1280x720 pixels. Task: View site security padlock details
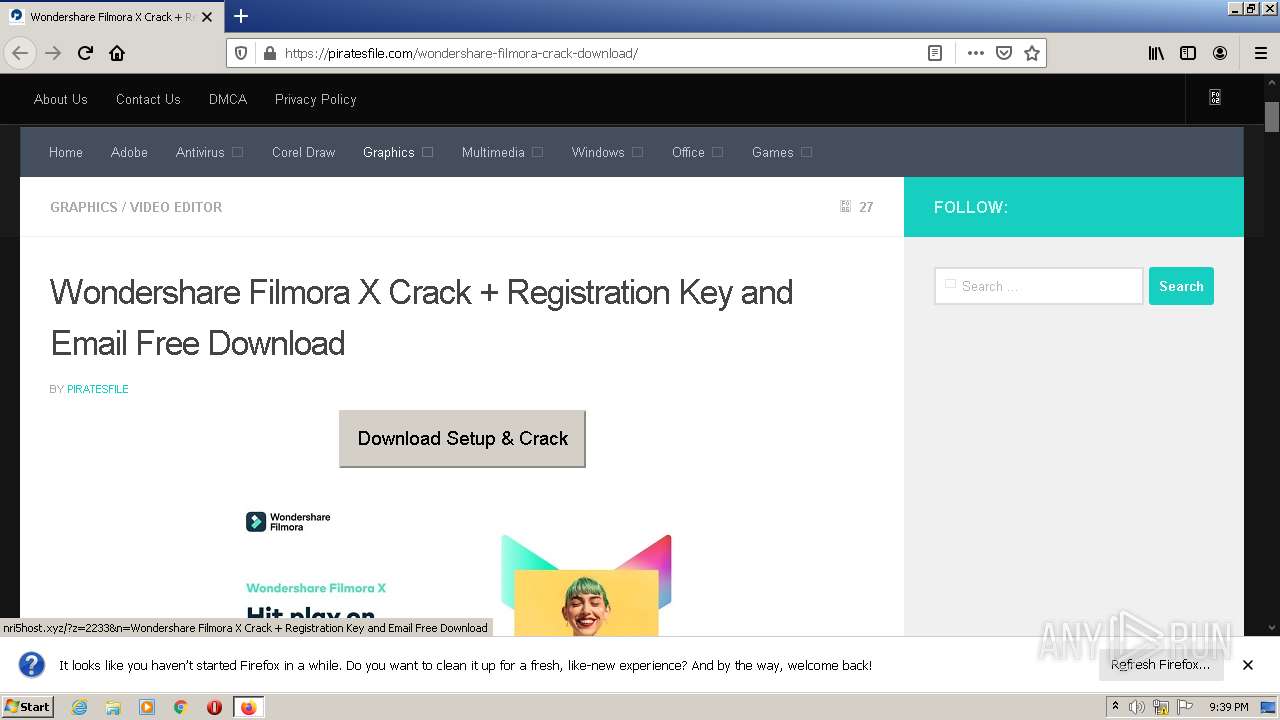tap(269, 53)
